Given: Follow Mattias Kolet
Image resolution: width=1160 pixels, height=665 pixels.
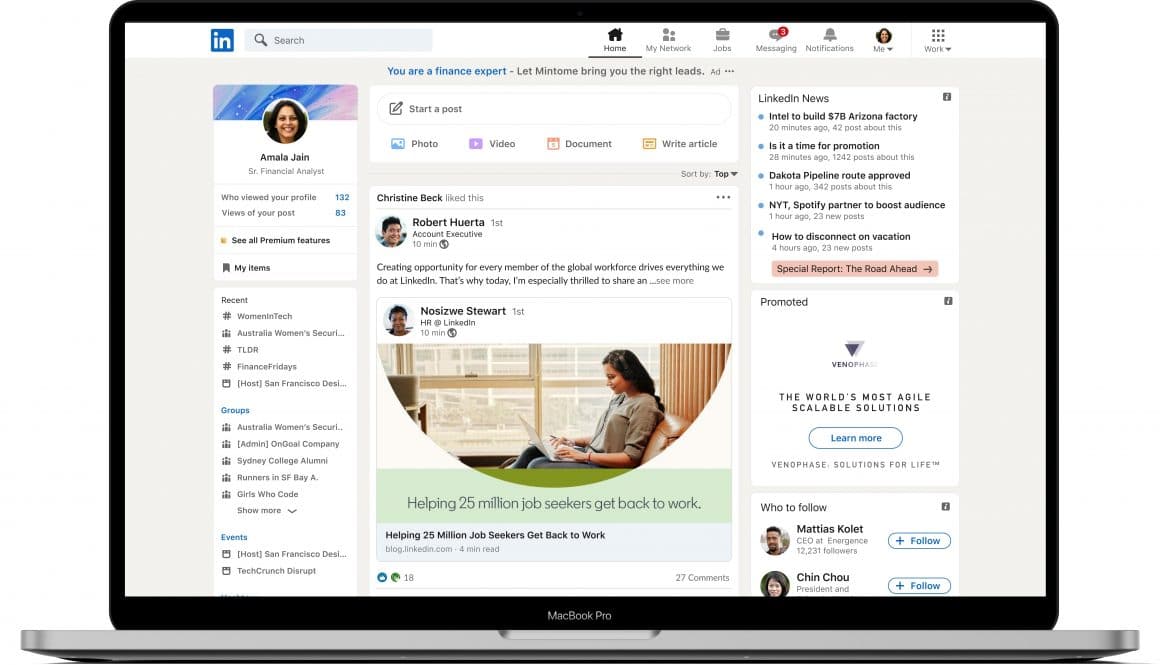Looking at the screenshot, I should click(918, 540).
